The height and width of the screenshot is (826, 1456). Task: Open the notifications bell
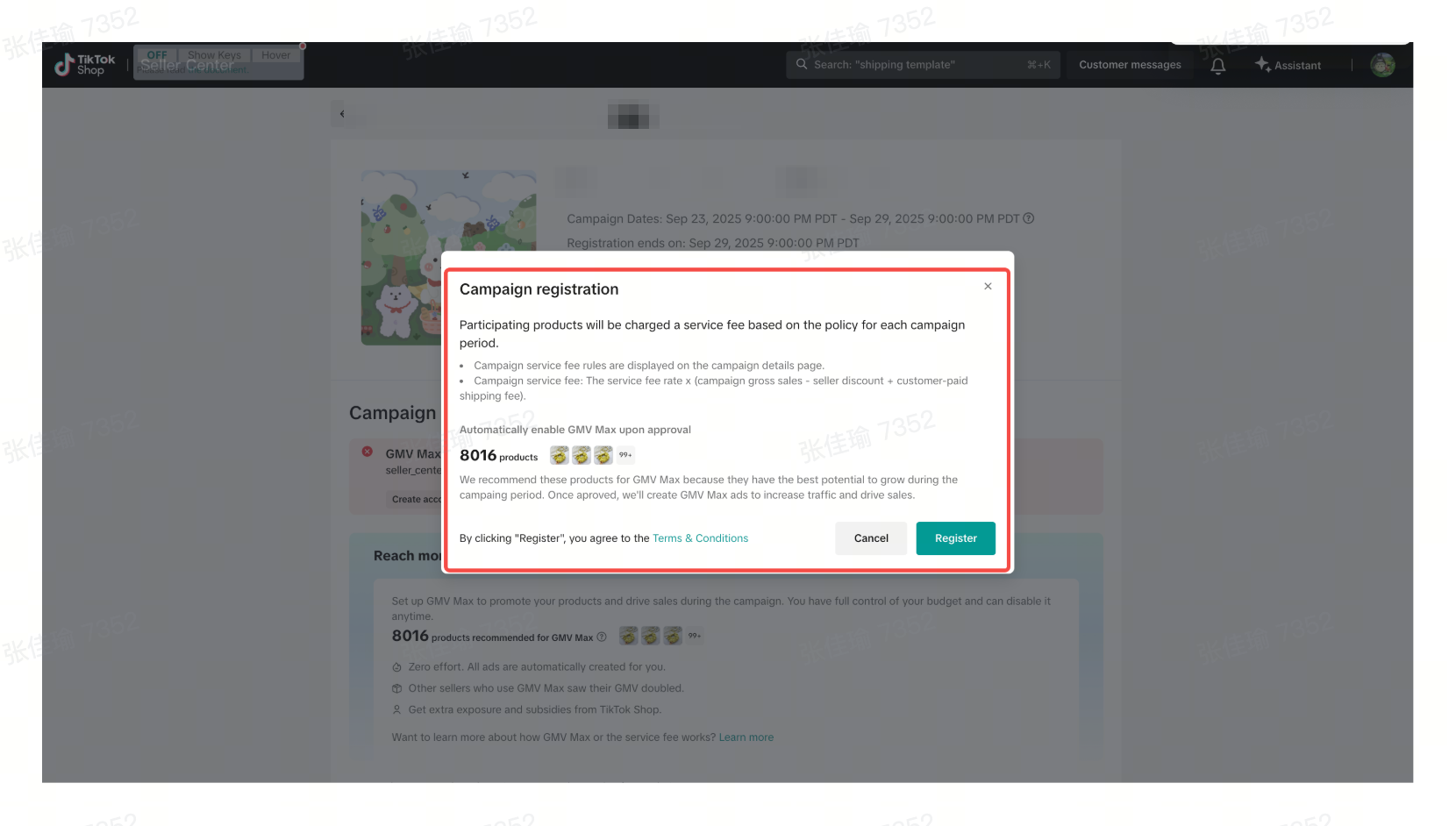point(1217,66)
